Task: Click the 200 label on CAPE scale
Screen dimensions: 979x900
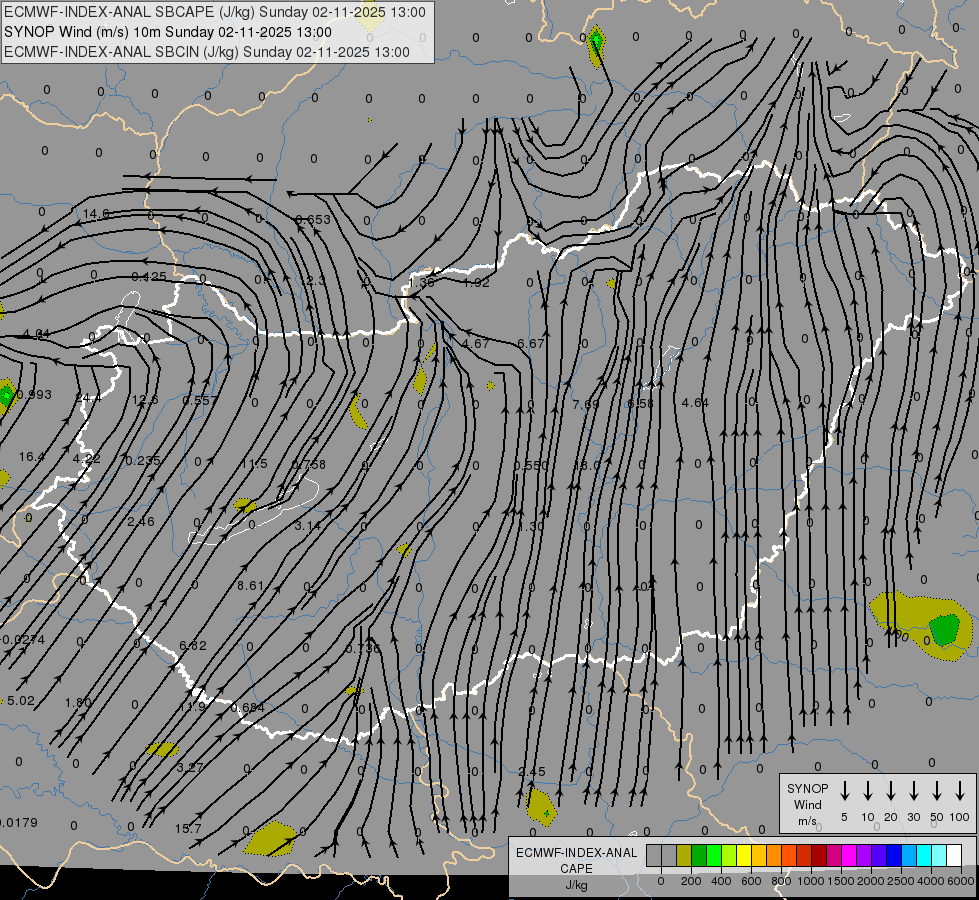Action: (x=691, y=881)
